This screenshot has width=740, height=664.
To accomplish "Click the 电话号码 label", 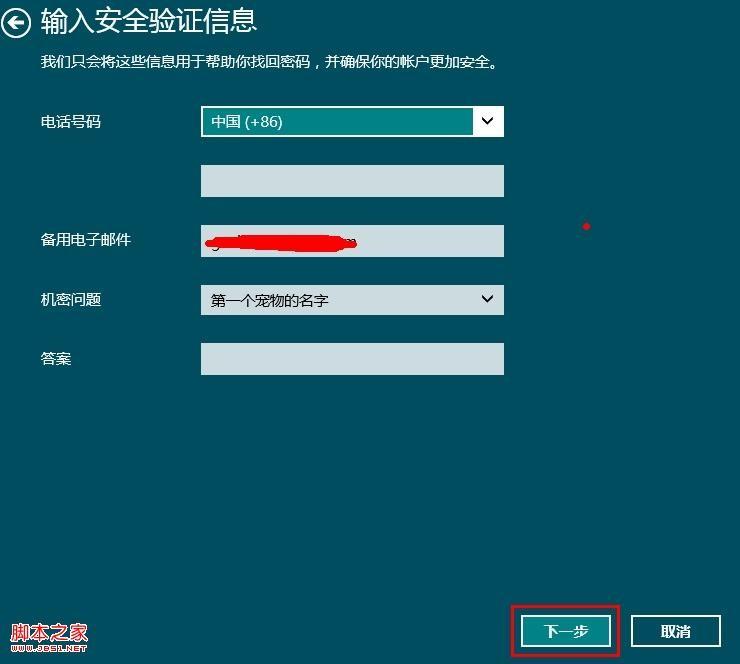I will (x=71, y=122).
